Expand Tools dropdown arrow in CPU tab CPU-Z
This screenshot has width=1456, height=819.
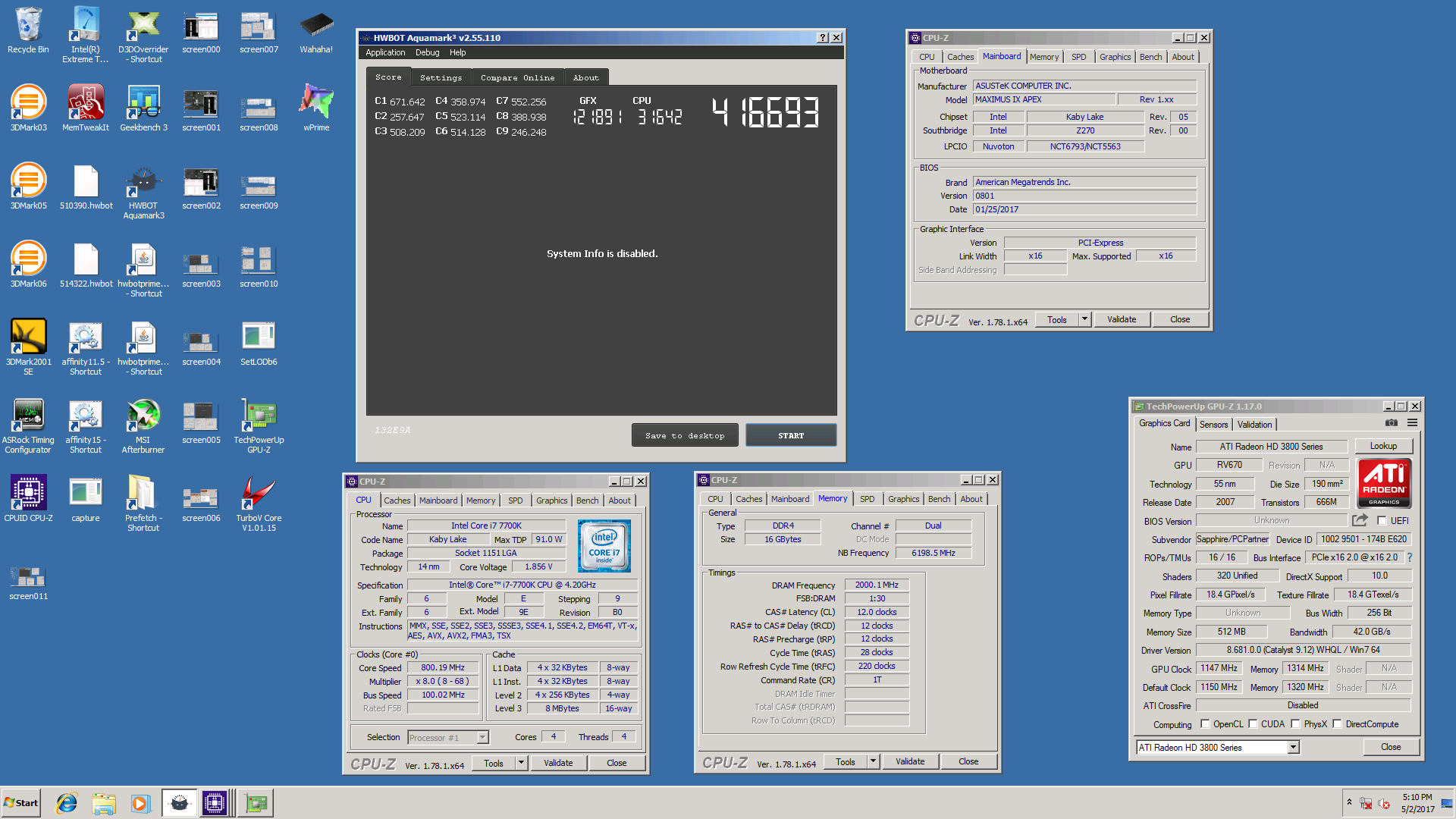(521, 763)
